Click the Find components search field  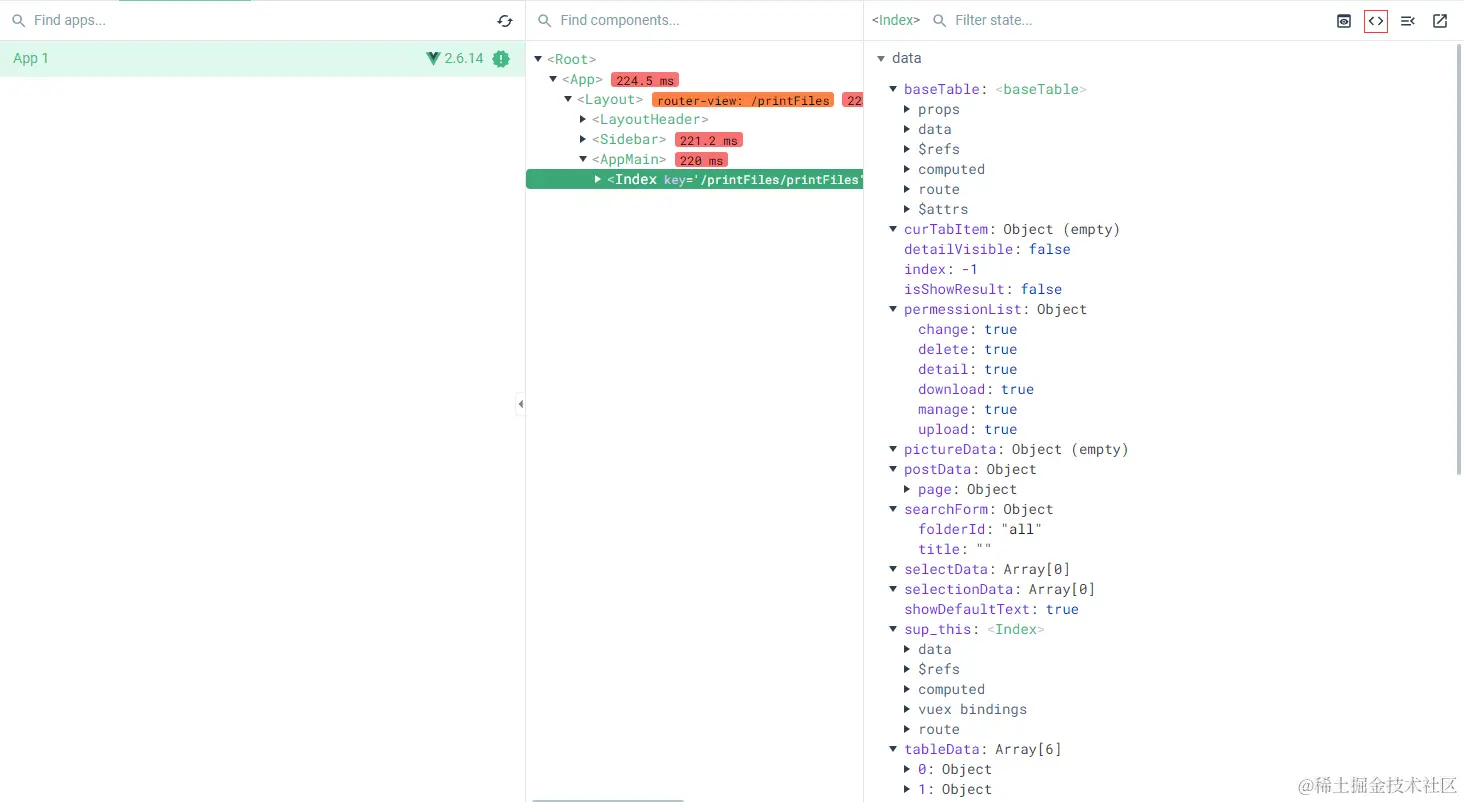[x=700, y=21]
